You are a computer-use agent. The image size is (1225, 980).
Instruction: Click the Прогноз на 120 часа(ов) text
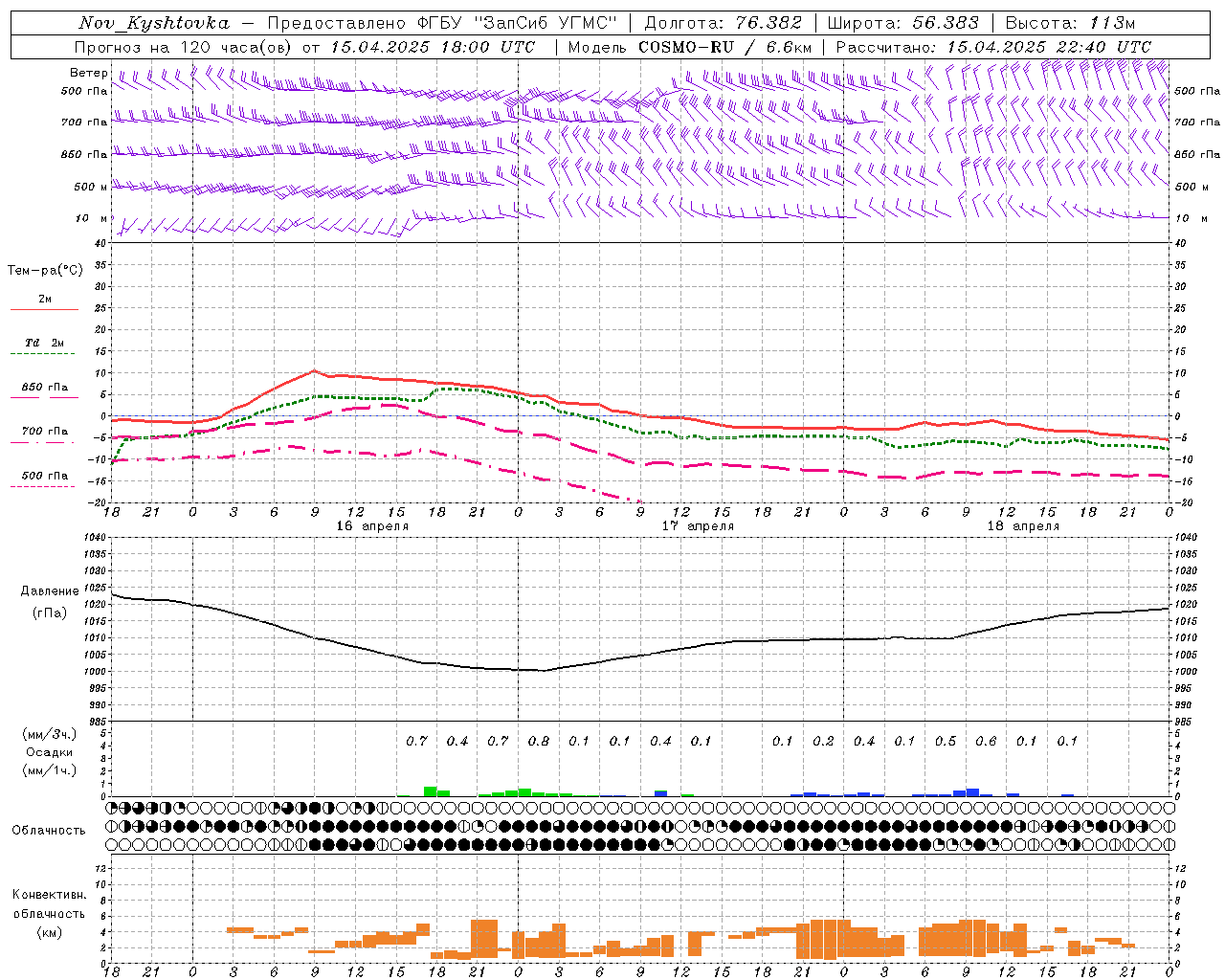click(185, 47)
